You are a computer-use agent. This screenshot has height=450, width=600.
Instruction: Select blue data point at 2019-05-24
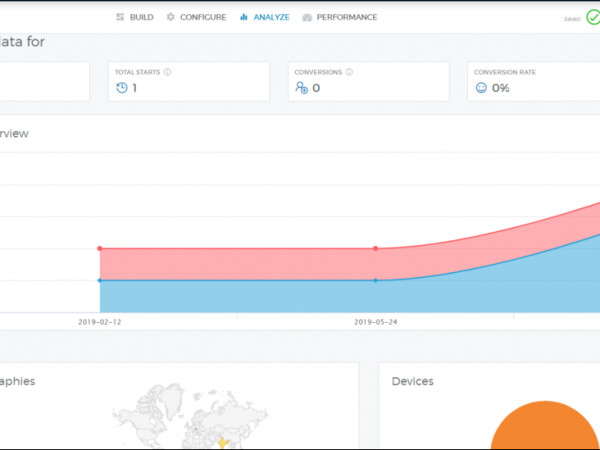click(x=375, y=280)
